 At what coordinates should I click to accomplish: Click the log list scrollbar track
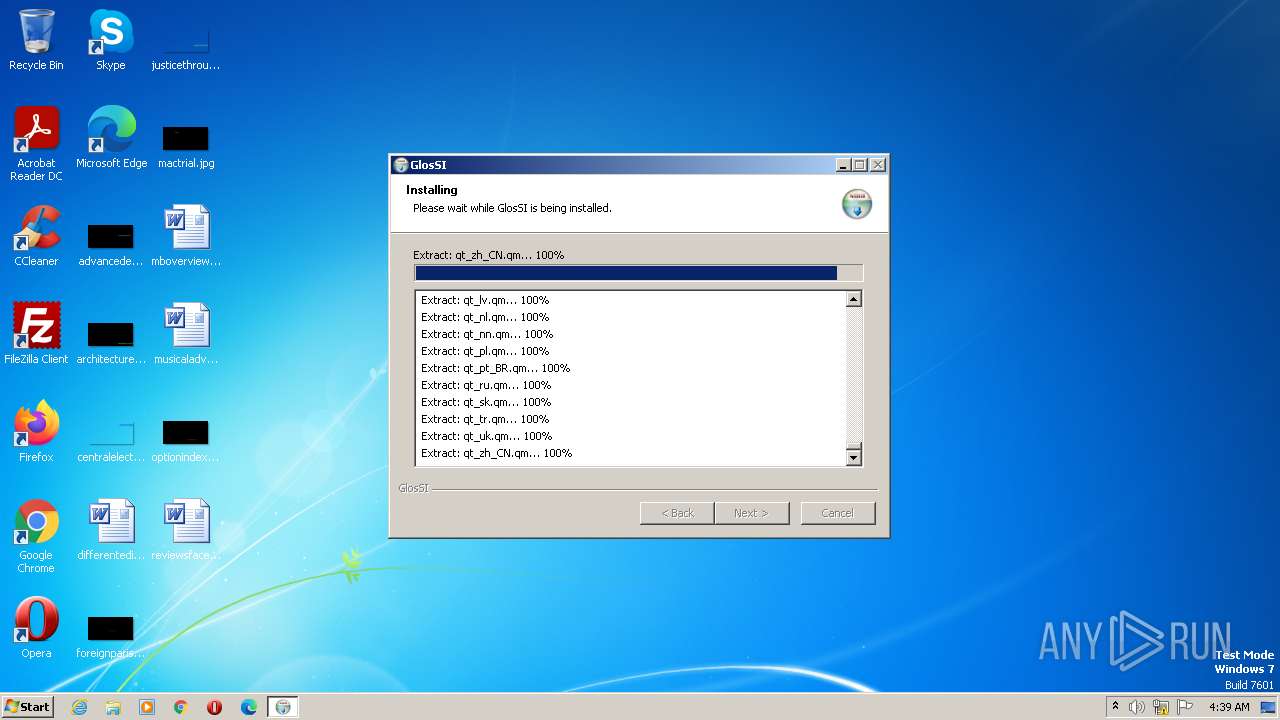pyautogui.click(x=853, y=375)
